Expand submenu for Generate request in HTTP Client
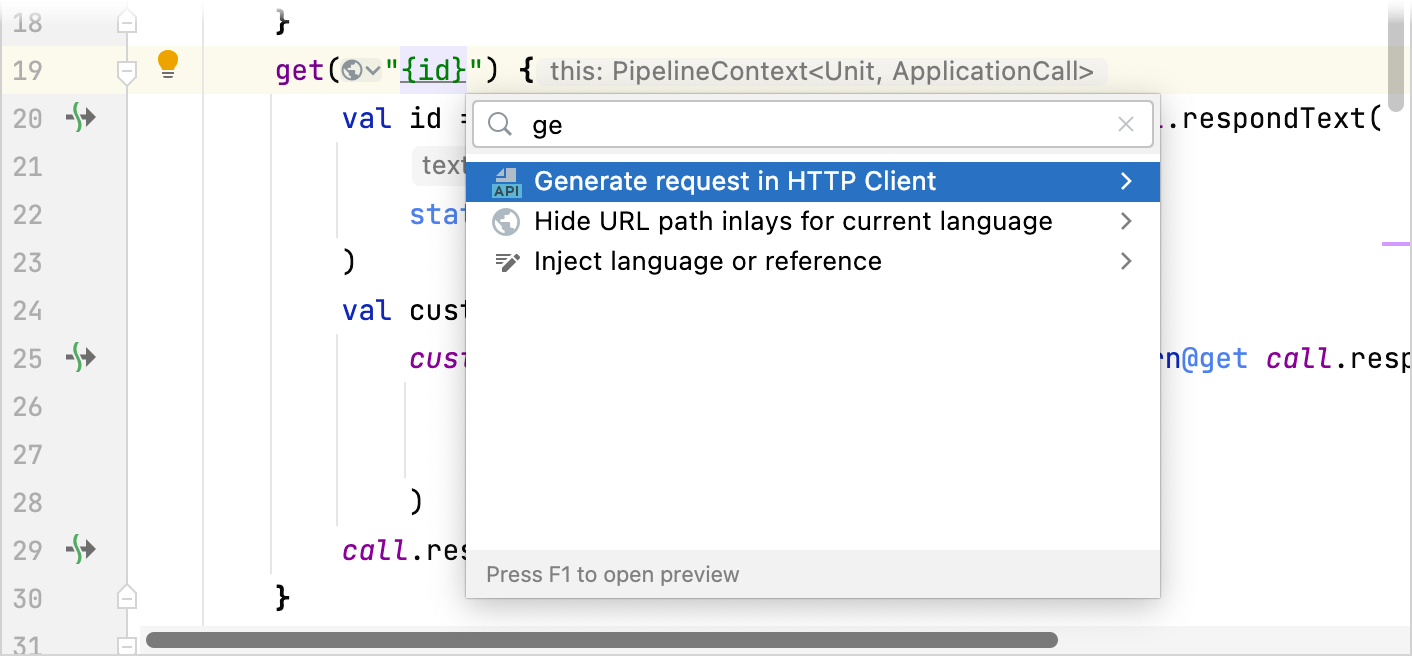Screen dimensions: 1412x656 click(x=1126, y=181)
